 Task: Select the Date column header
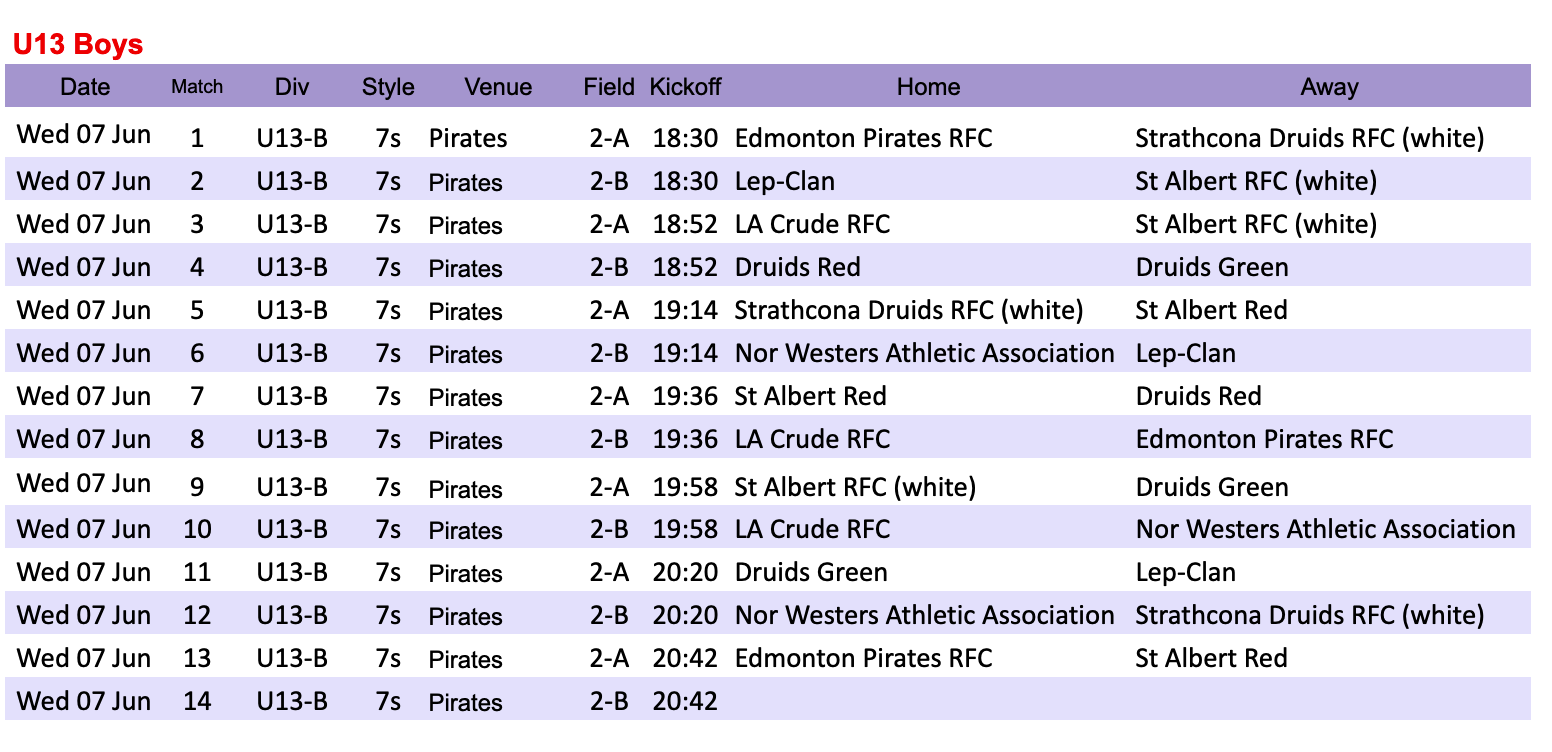[85, 87]
